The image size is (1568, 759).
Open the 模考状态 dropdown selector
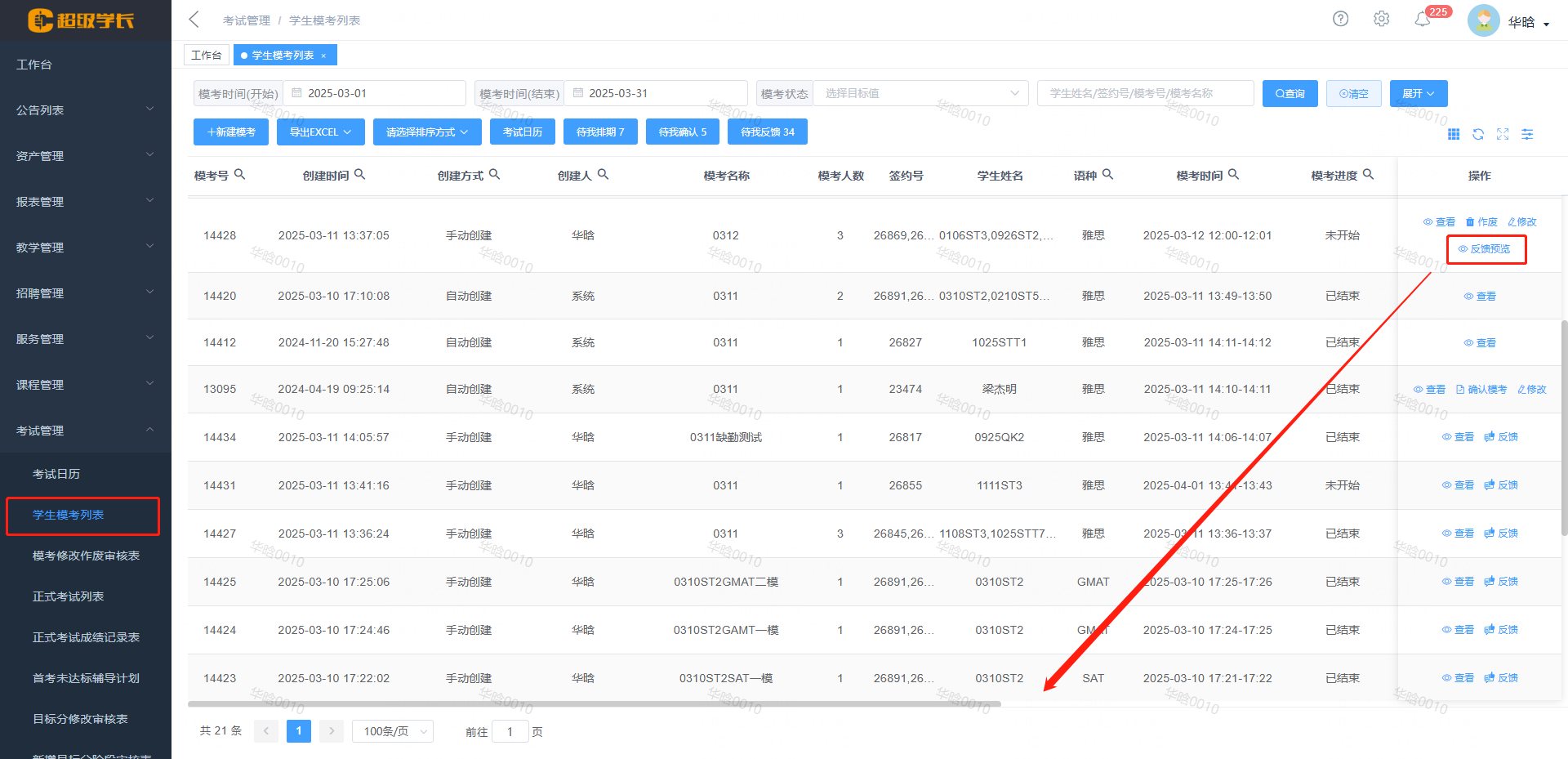pyautogui.click(x=921, y=94)
